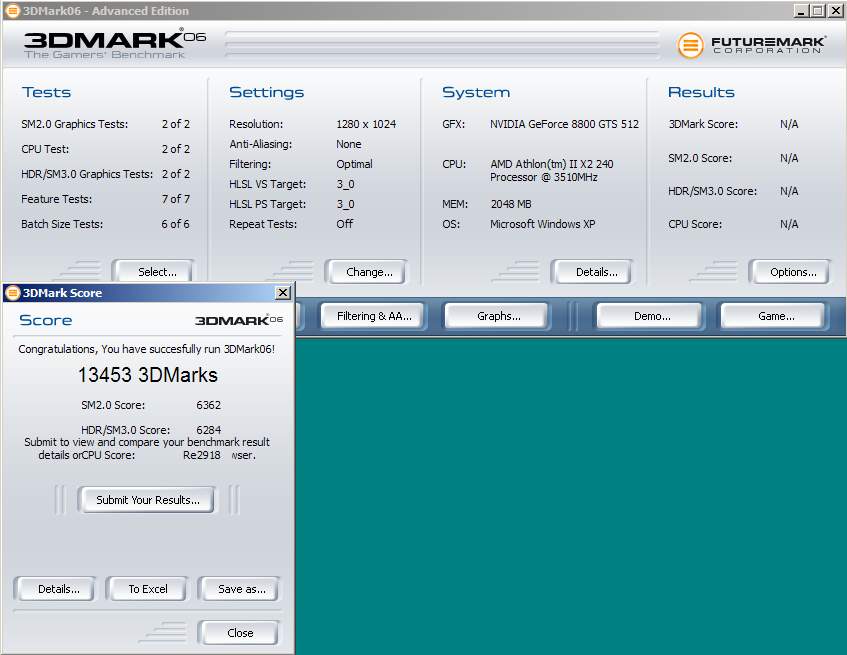
Task: Close the 3DMark06 main window
Action: click(835, 10)
